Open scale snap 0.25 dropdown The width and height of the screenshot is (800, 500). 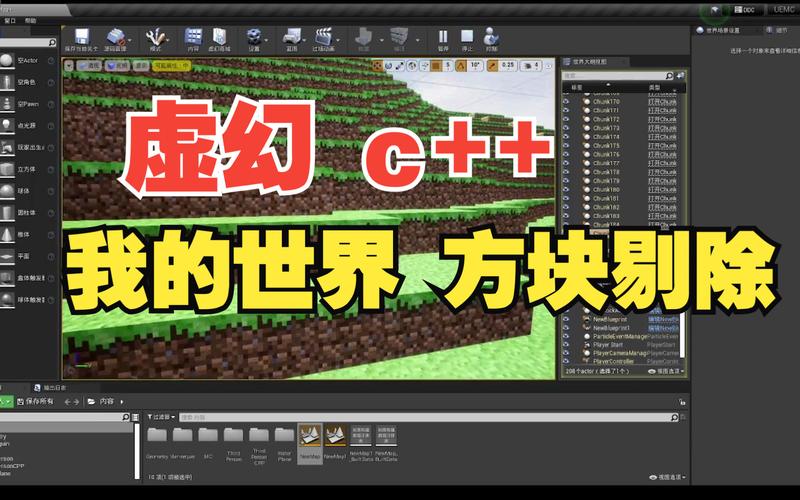[508, 66]
